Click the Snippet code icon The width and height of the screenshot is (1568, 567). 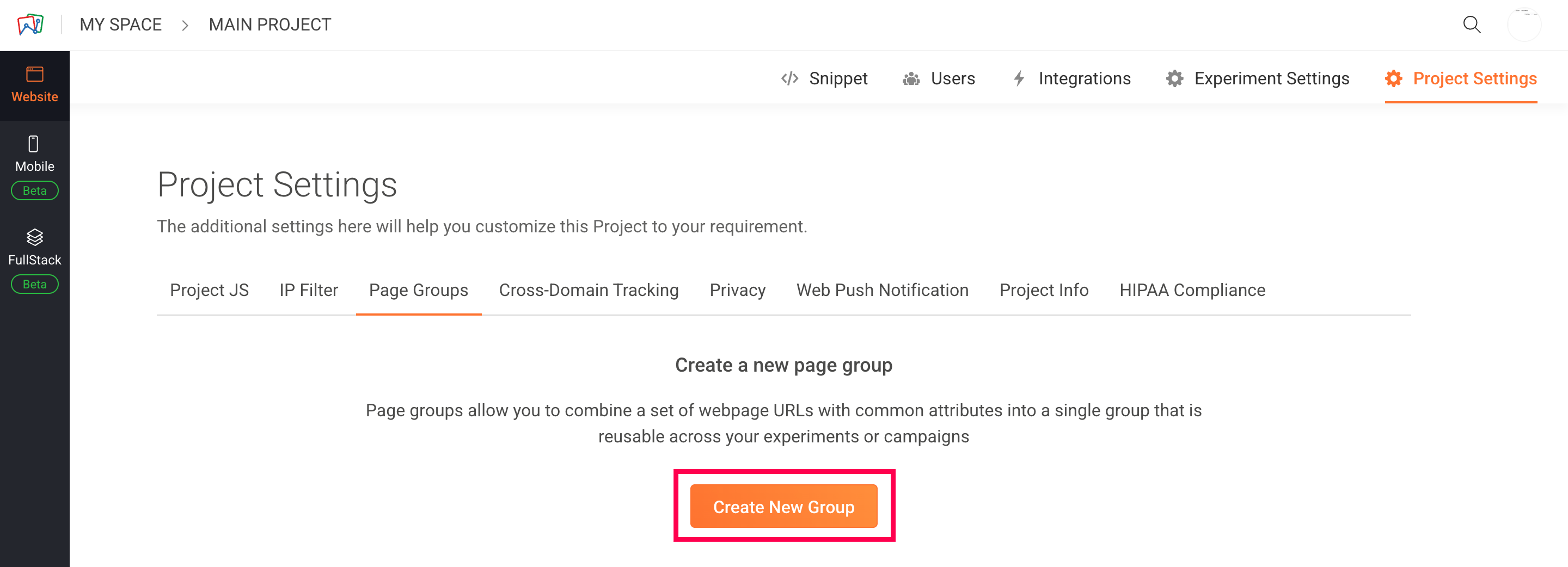[x=789, y=78]
